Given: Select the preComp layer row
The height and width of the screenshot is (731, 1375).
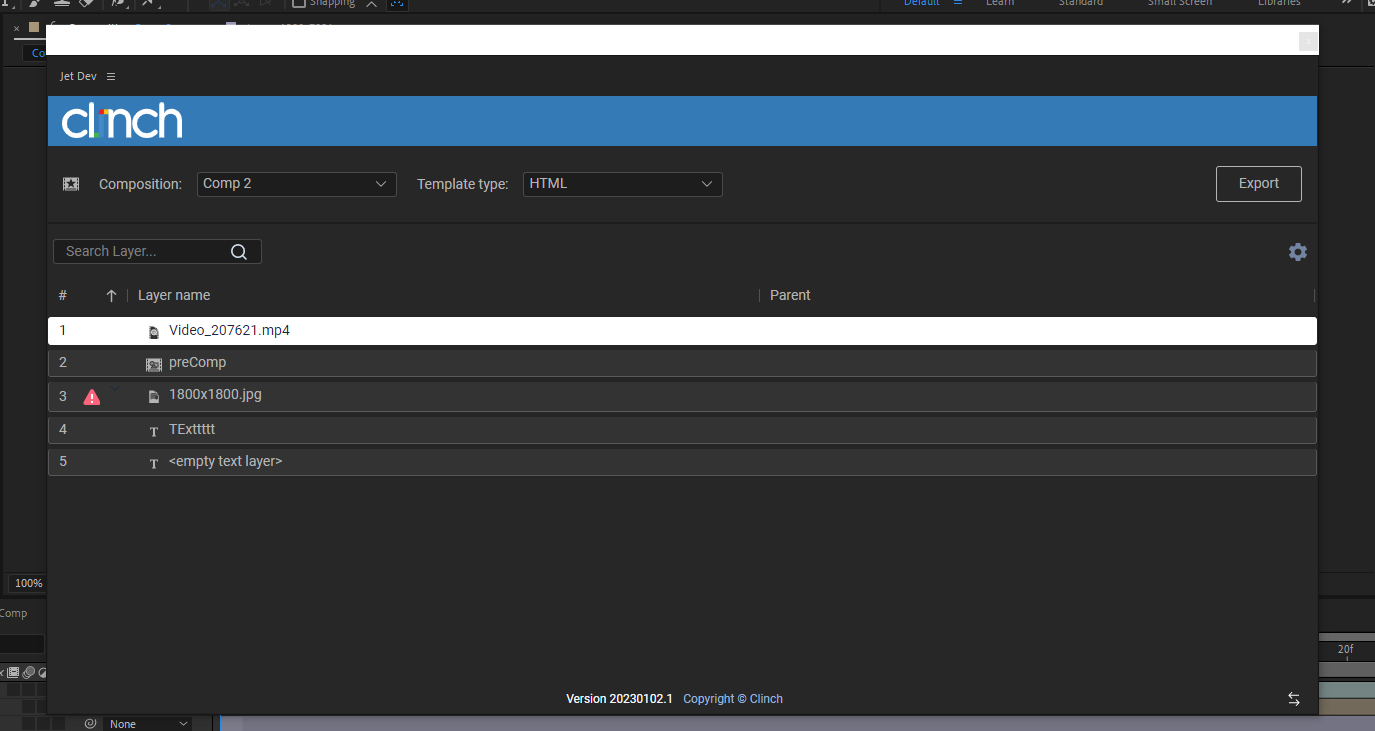Looking at the screenshot, I should click(x=682, y=363).
